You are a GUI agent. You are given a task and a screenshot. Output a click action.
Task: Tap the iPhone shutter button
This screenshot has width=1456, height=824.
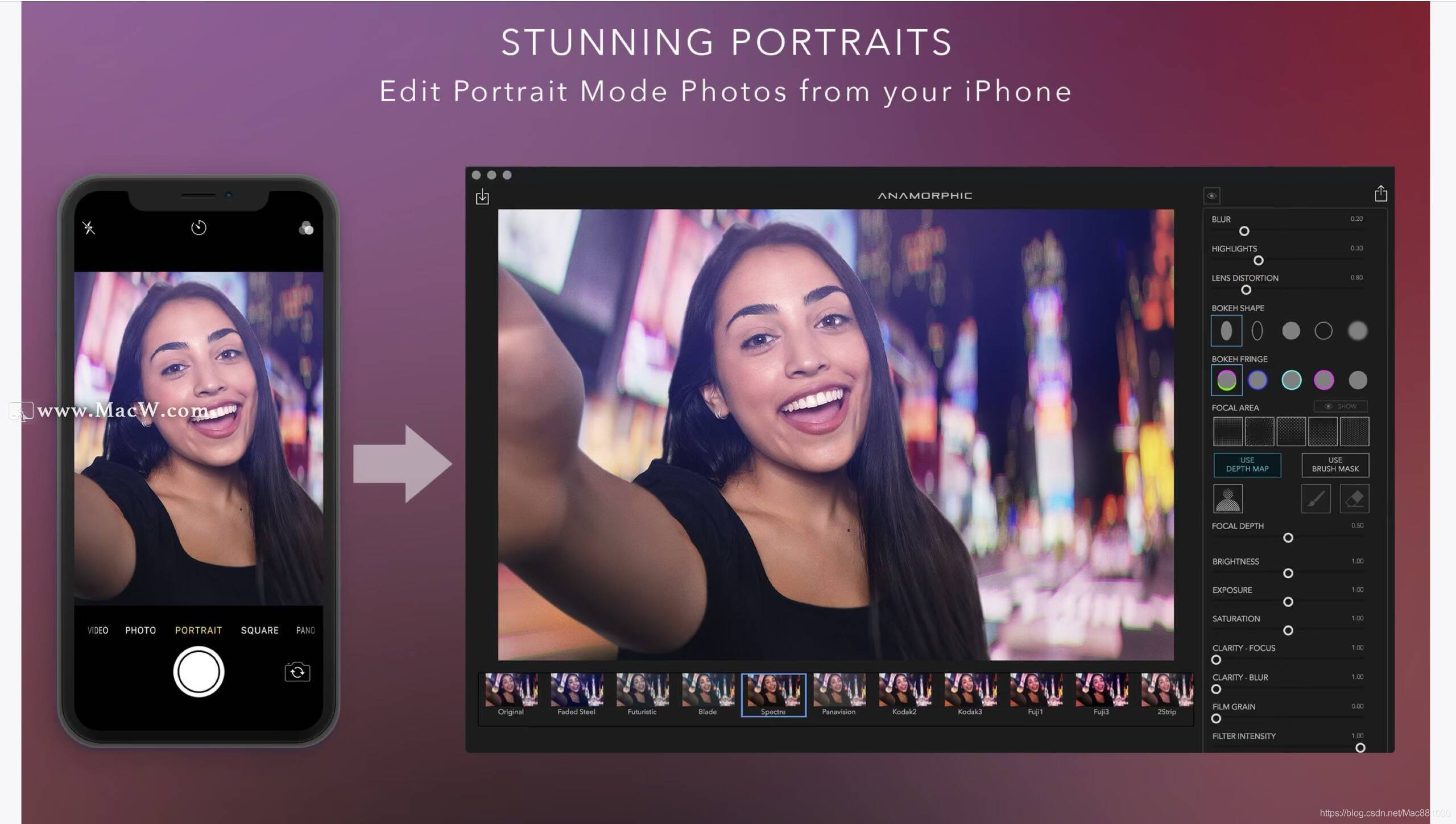pyautogui.click(x=198, y=672)
